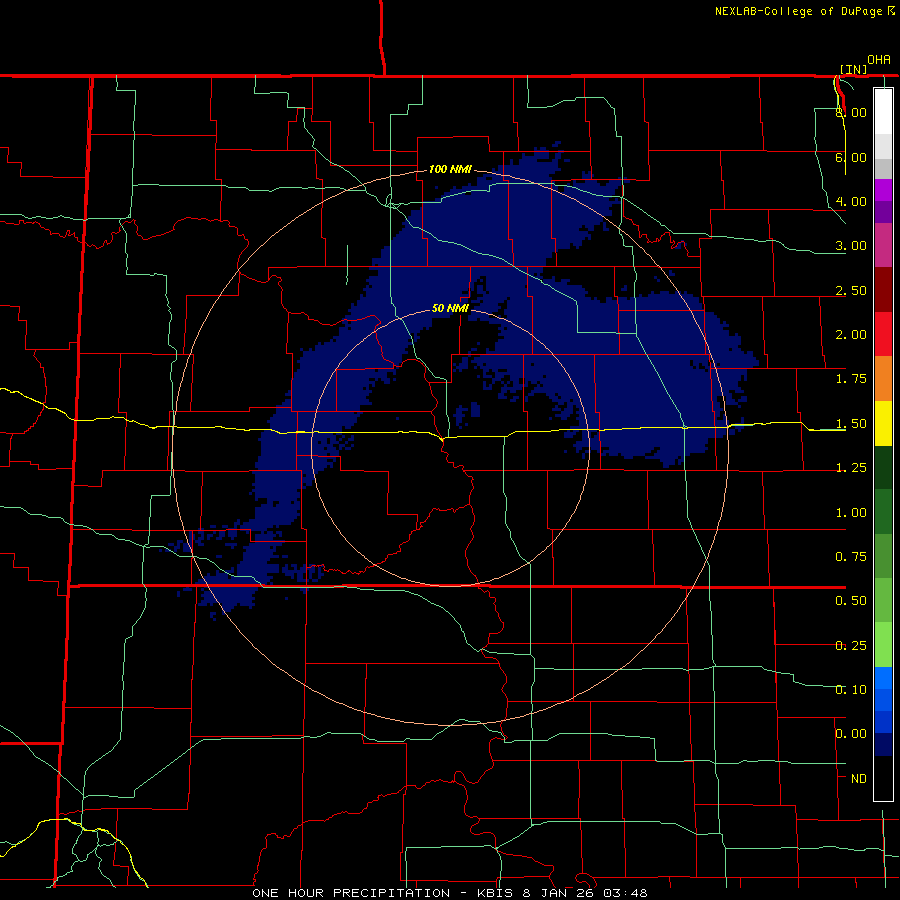
Task: Click the One Hour Precipitation KBIS title text
Action: click(x=450, y=893)
